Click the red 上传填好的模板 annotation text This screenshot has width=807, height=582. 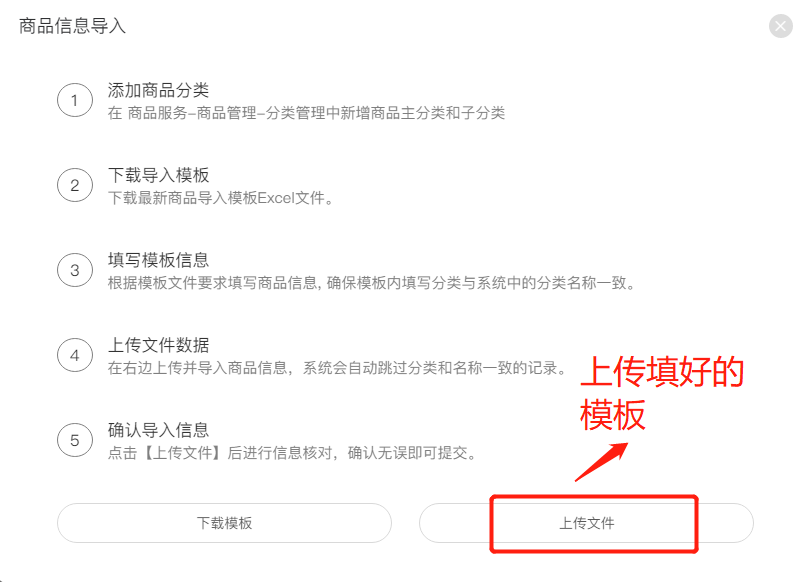(662, 393)
